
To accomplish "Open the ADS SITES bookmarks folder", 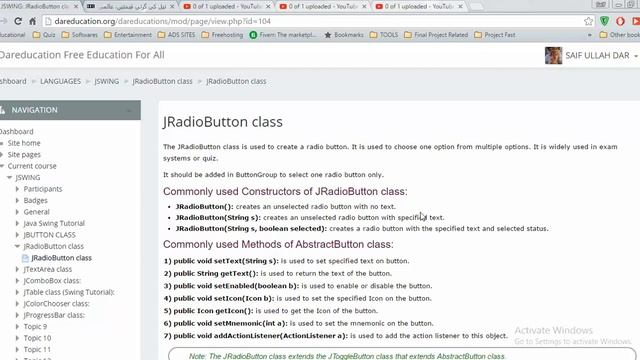I will 176,35.
